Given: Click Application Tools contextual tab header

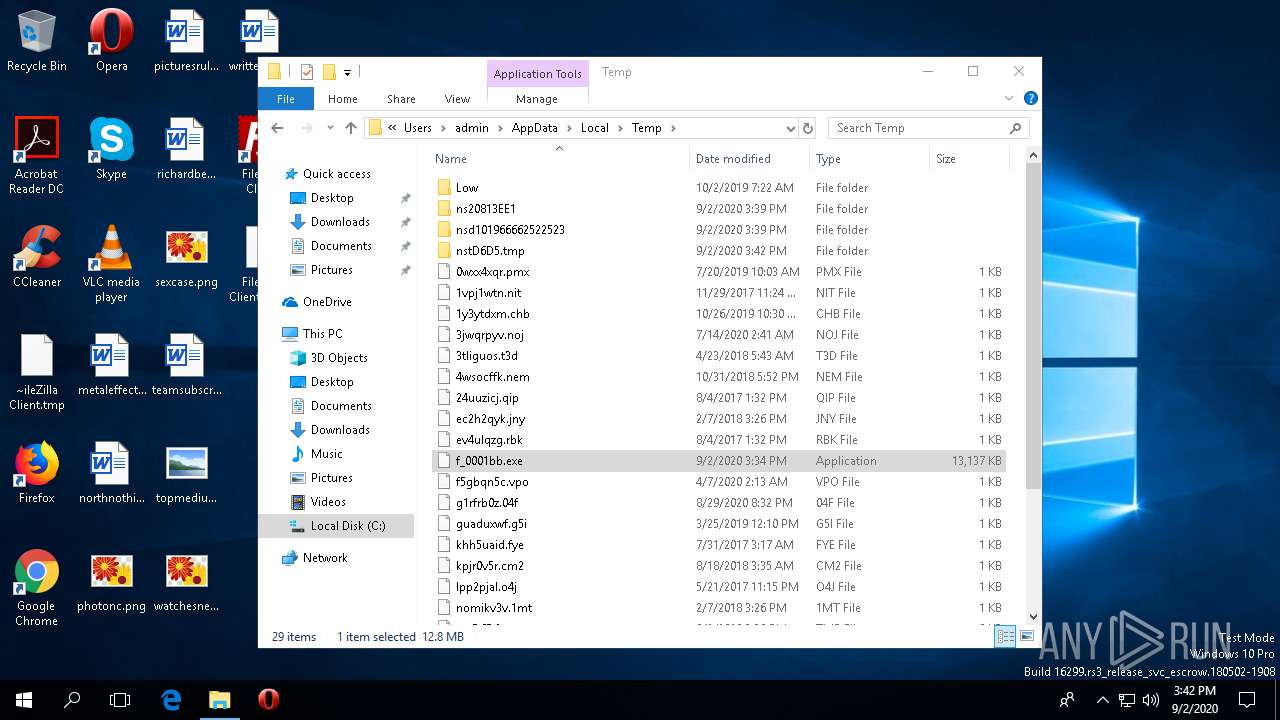Looking at the screenshot, I should click(x=537, y=73).
